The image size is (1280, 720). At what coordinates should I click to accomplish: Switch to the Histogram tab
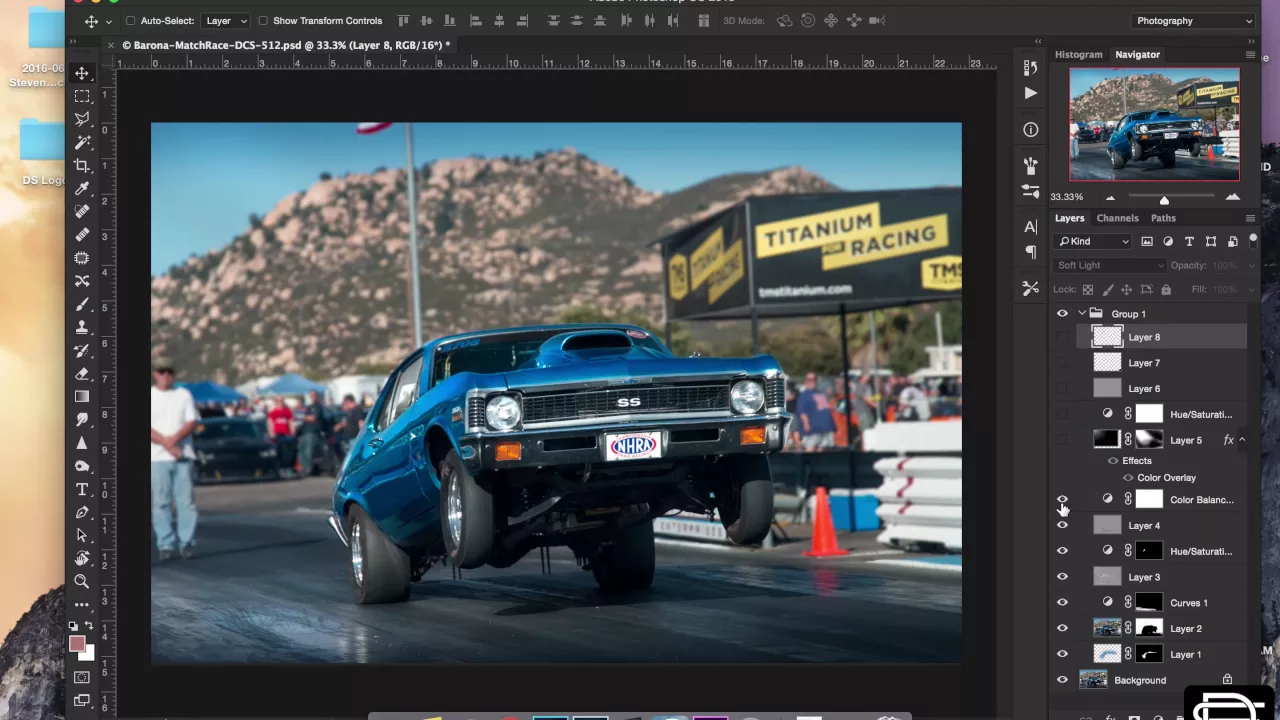point(1078,55)
